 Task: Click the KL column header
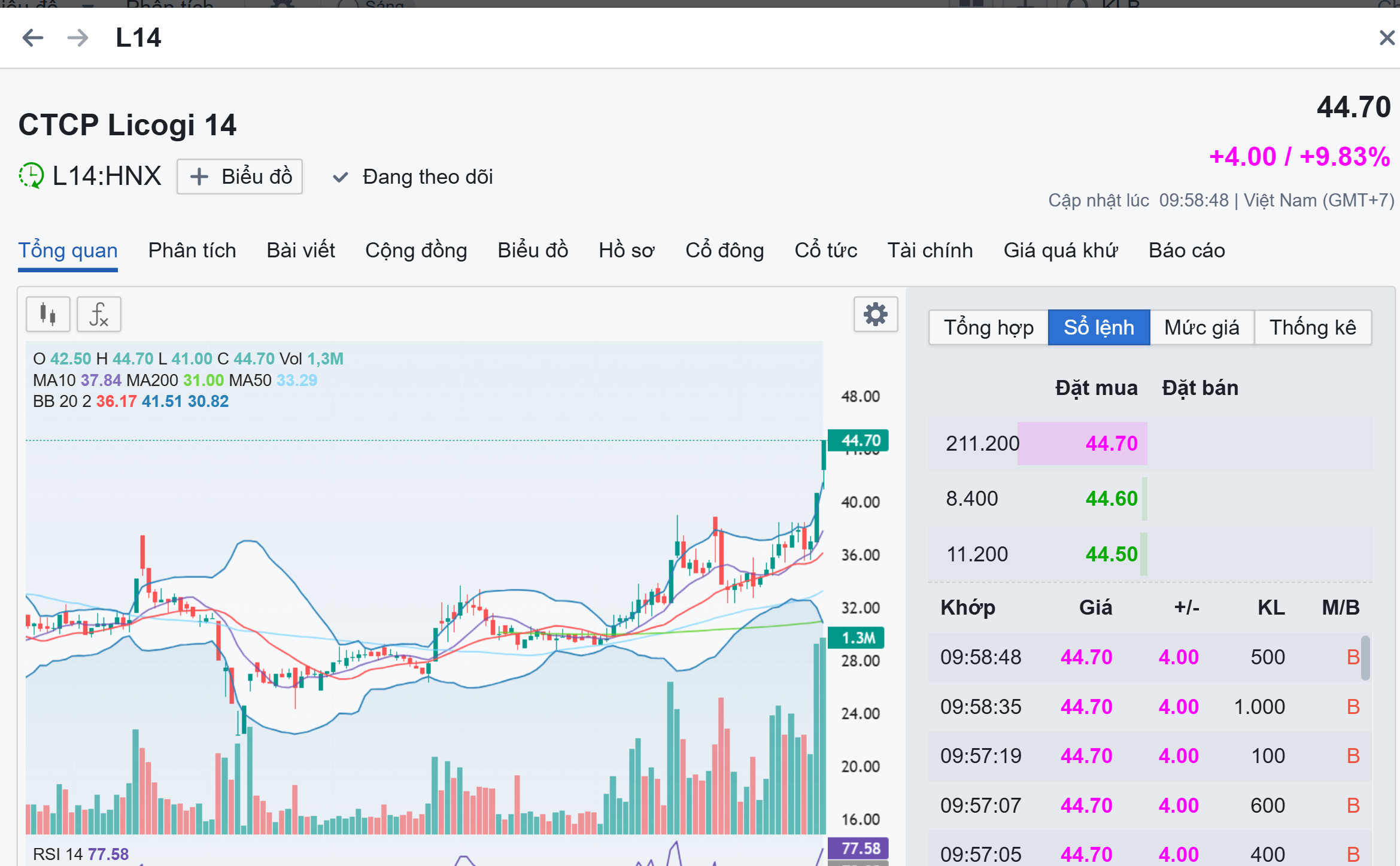point(1271,607)
